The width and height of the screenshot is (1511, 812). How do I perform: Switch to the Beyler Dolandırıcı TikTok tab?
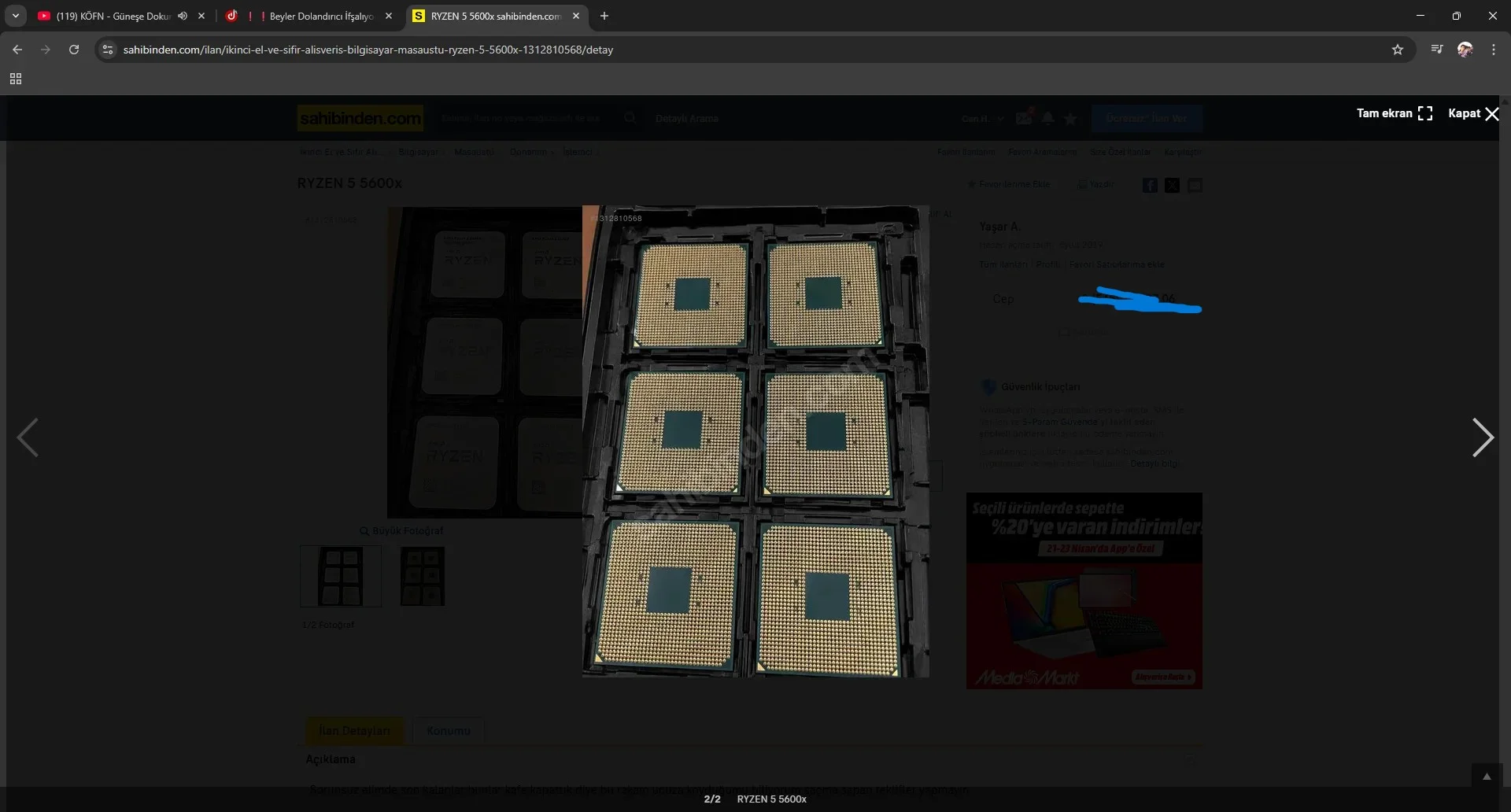(308, 16)
